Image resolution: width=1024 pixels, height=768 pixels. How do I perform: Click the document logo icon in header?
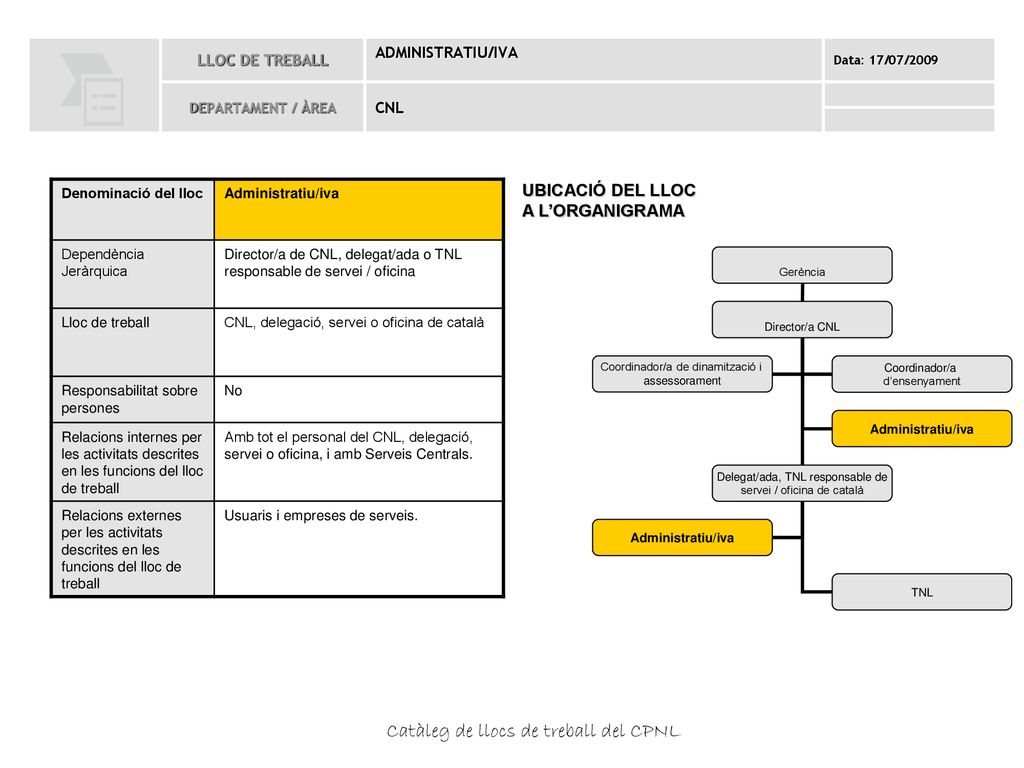pyautogui.click(x=92, y=89)
